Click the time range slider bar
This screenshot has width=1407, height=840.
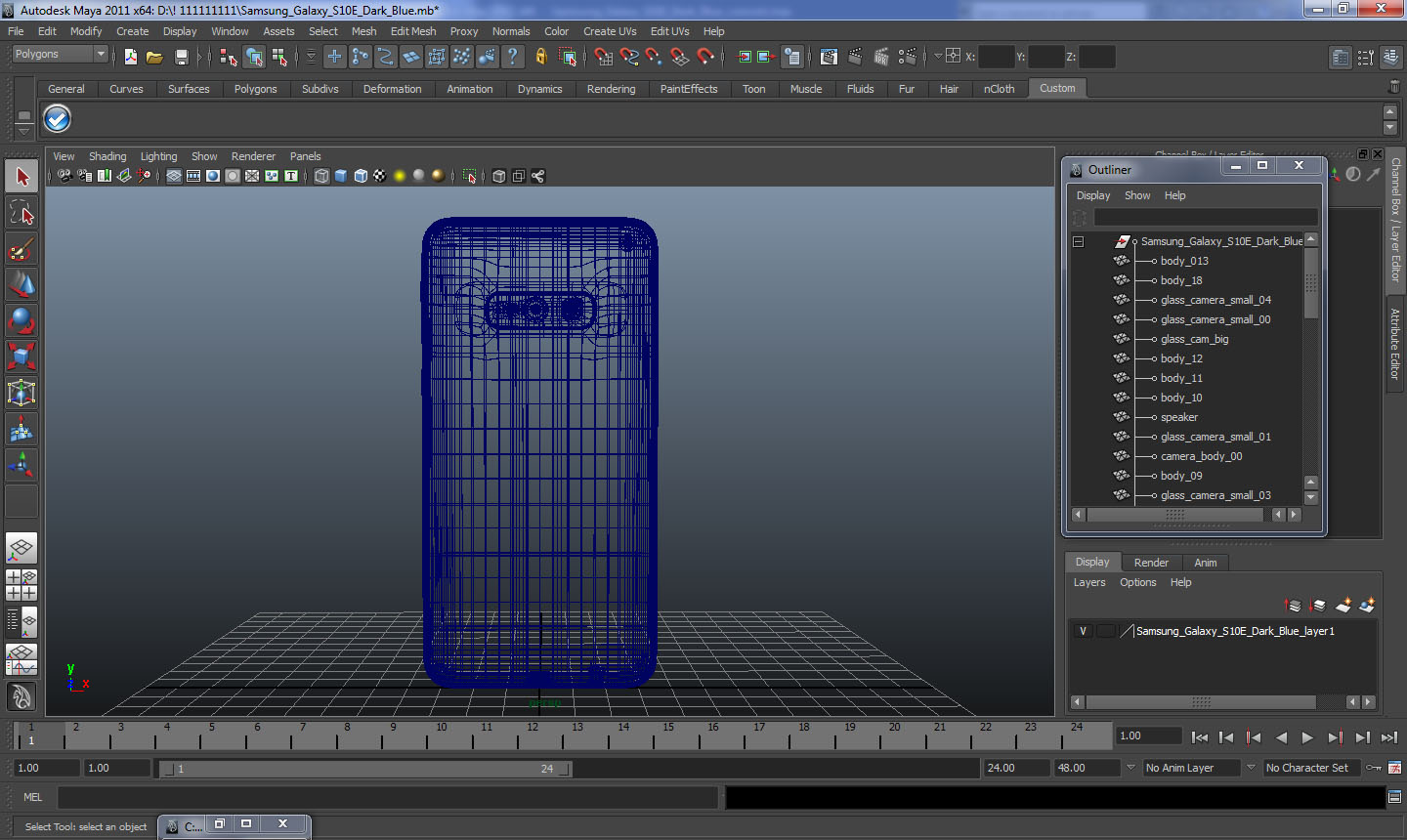[366, 769]
